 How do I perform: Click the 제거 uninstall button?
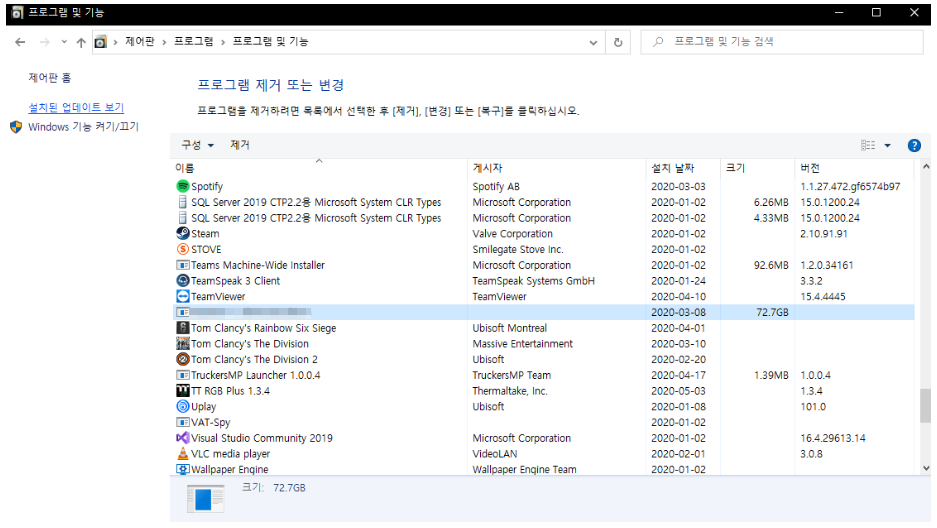(x=240, y=145)
